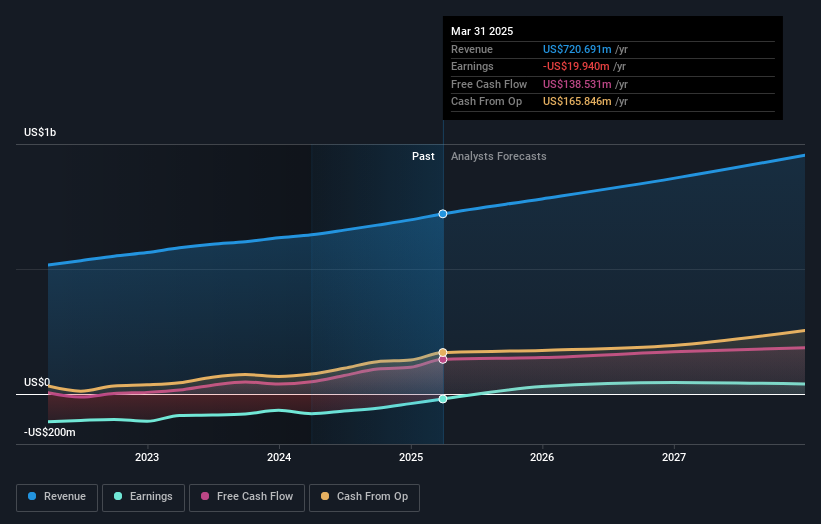The width and height of the screenshot is (821, 524).
Task: Click the Cash From Op tooltip label
Action: [x=486, y=102]
